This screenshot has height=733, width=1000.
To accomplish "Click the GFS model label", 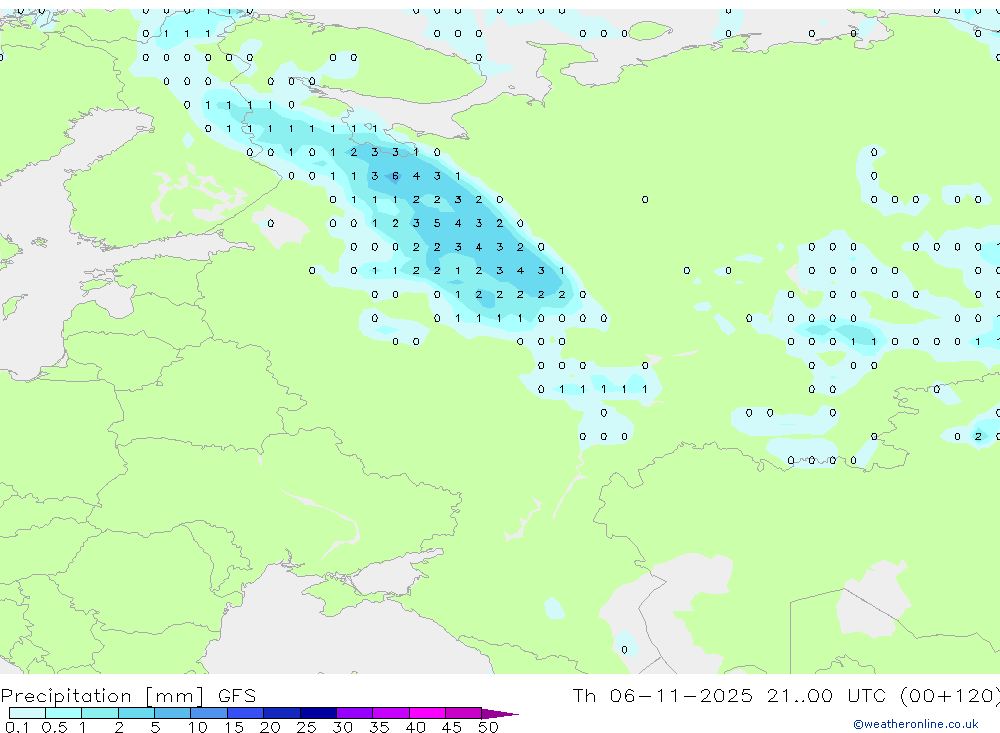I will pyautogui.click(x=237, y=695).
